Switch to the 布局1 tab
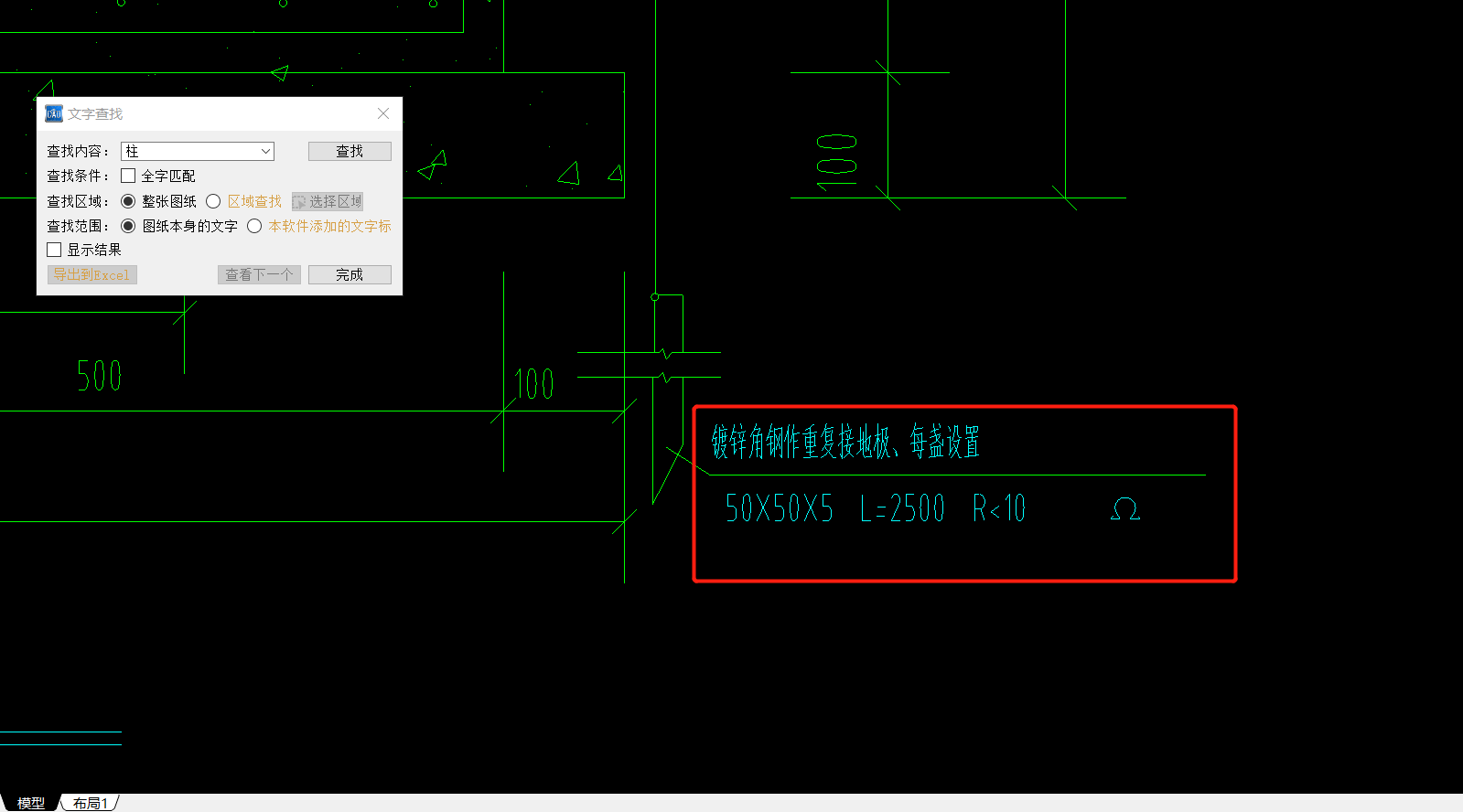The height and width of the screenshot is (812, 1463). coord(91,803)
